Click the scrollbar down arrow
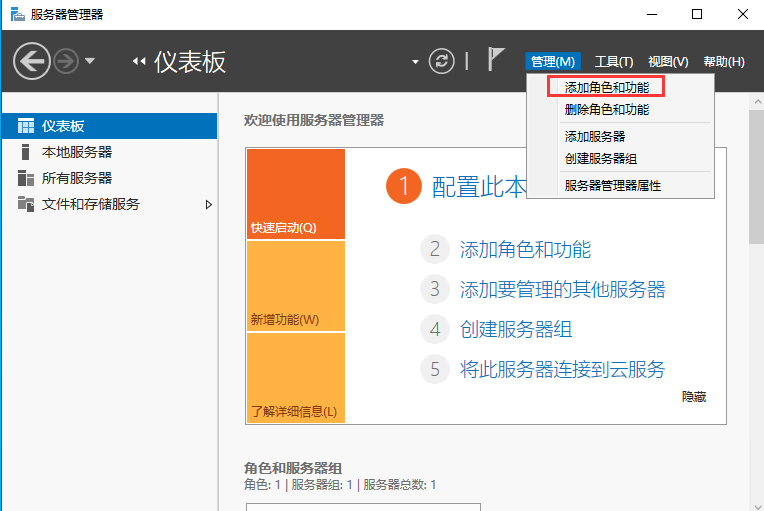The width and height of the screenshot is (764, 511). coord(758,507)
